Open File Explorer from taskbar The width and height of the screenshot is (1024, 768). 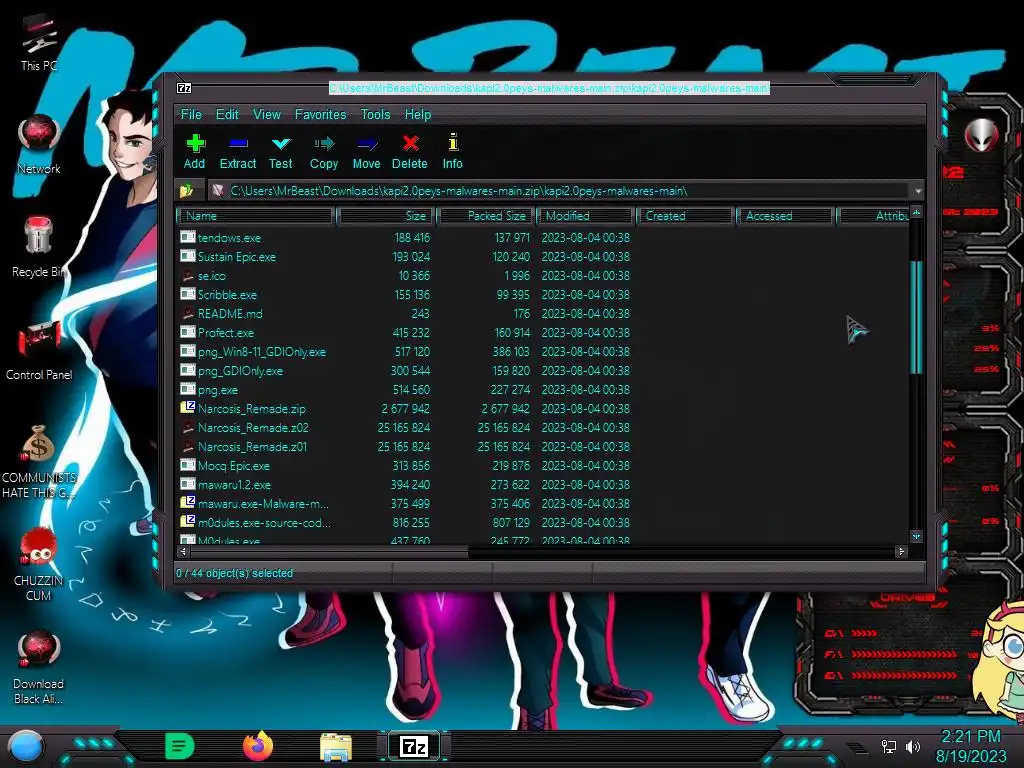point(336,747)
